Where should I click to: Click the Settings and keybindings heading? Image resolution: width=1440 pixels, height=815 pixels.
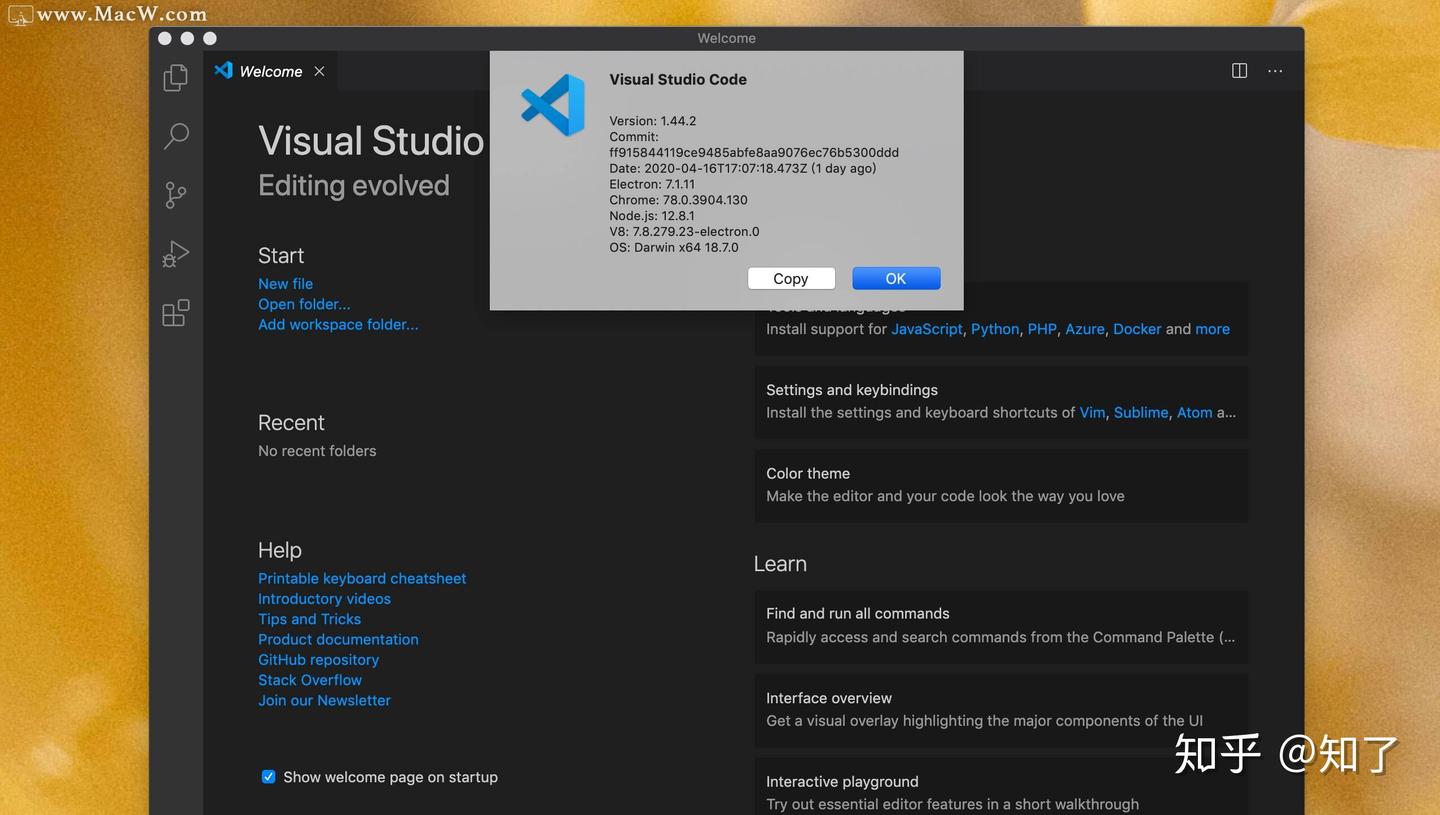tap(851, 390)
